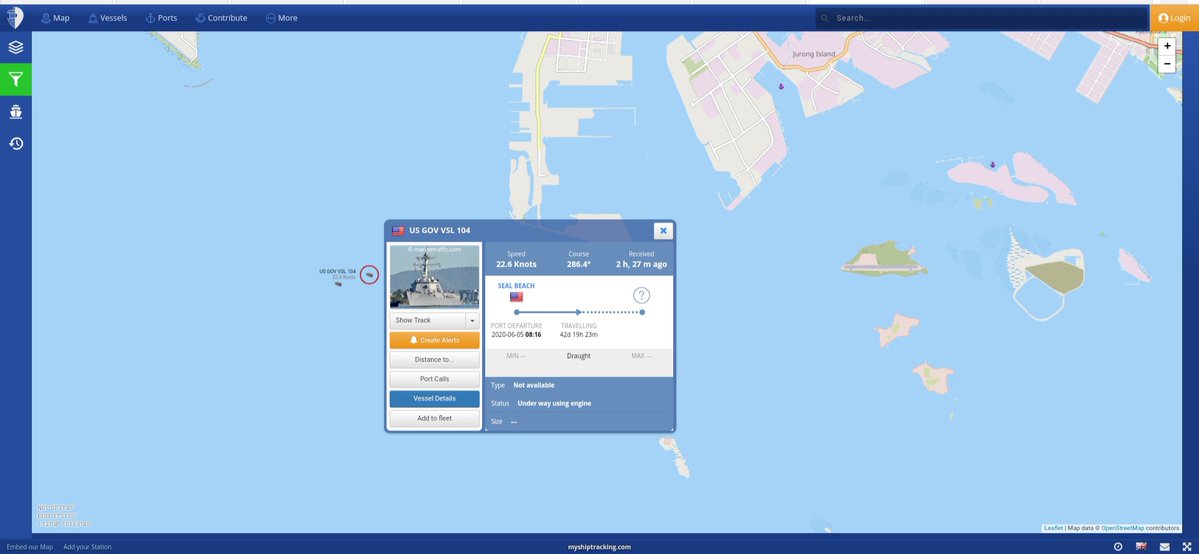
Task: Click the US GOV VSL 104 map label
Action: click(337, 271)
